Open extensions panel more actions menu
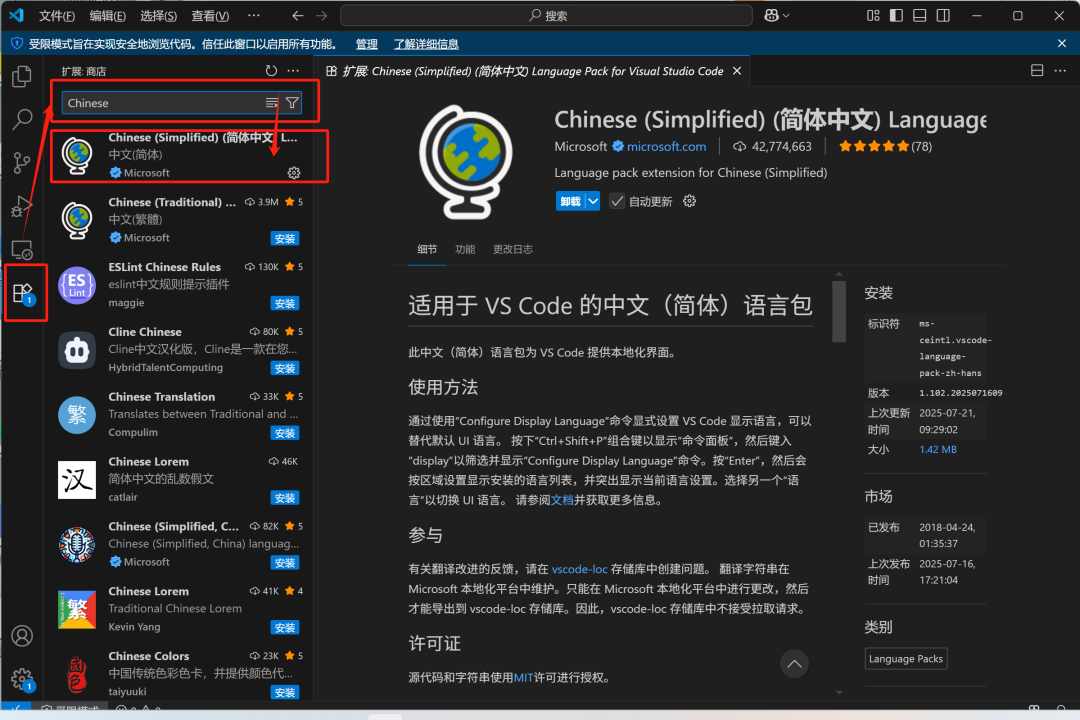This screenshot has height=720, width=1080. [x=293, y=71]
